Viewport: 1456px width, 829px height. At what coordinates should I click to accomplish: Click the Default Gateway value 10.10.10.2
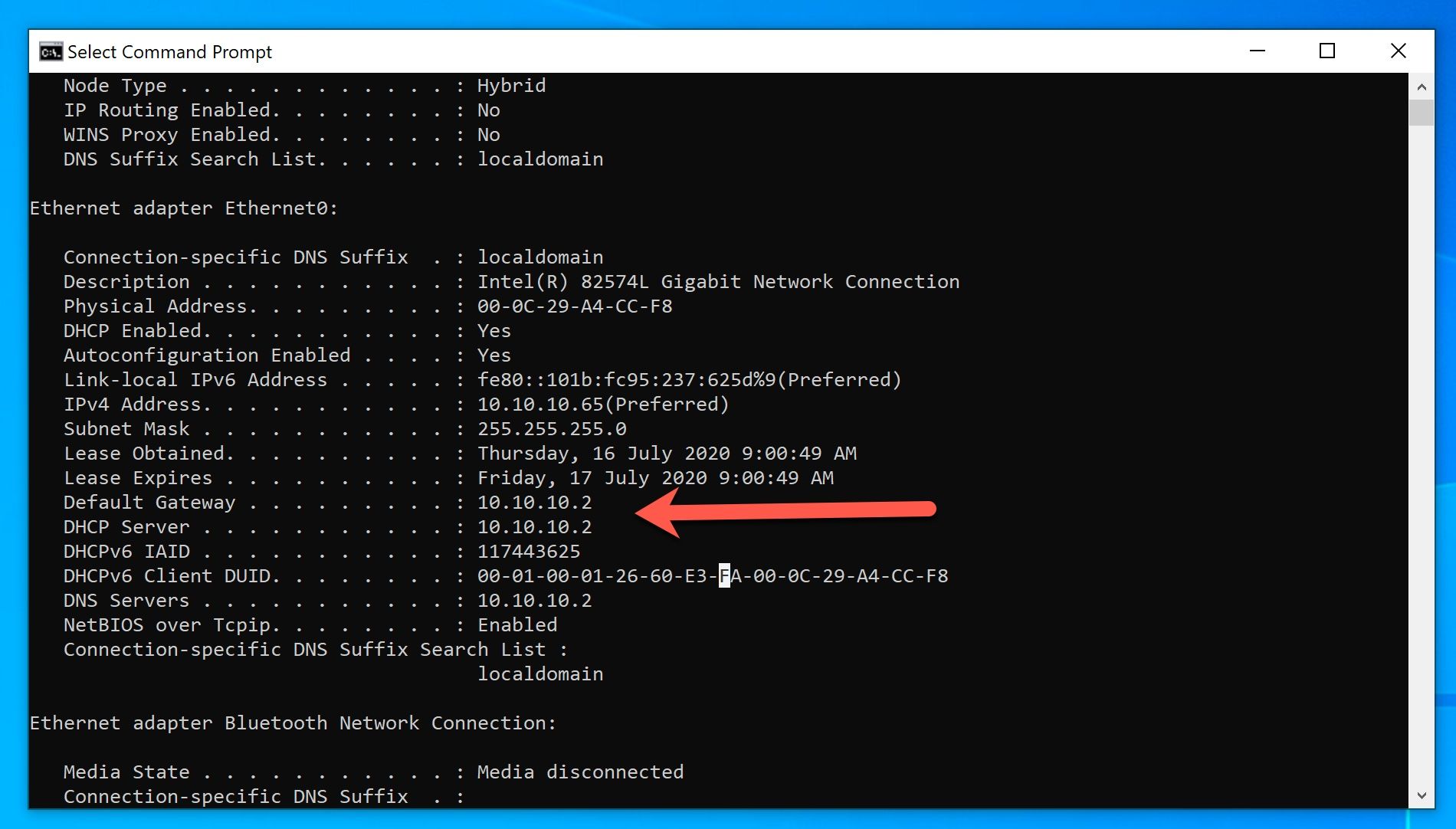[x=534, y=503]
